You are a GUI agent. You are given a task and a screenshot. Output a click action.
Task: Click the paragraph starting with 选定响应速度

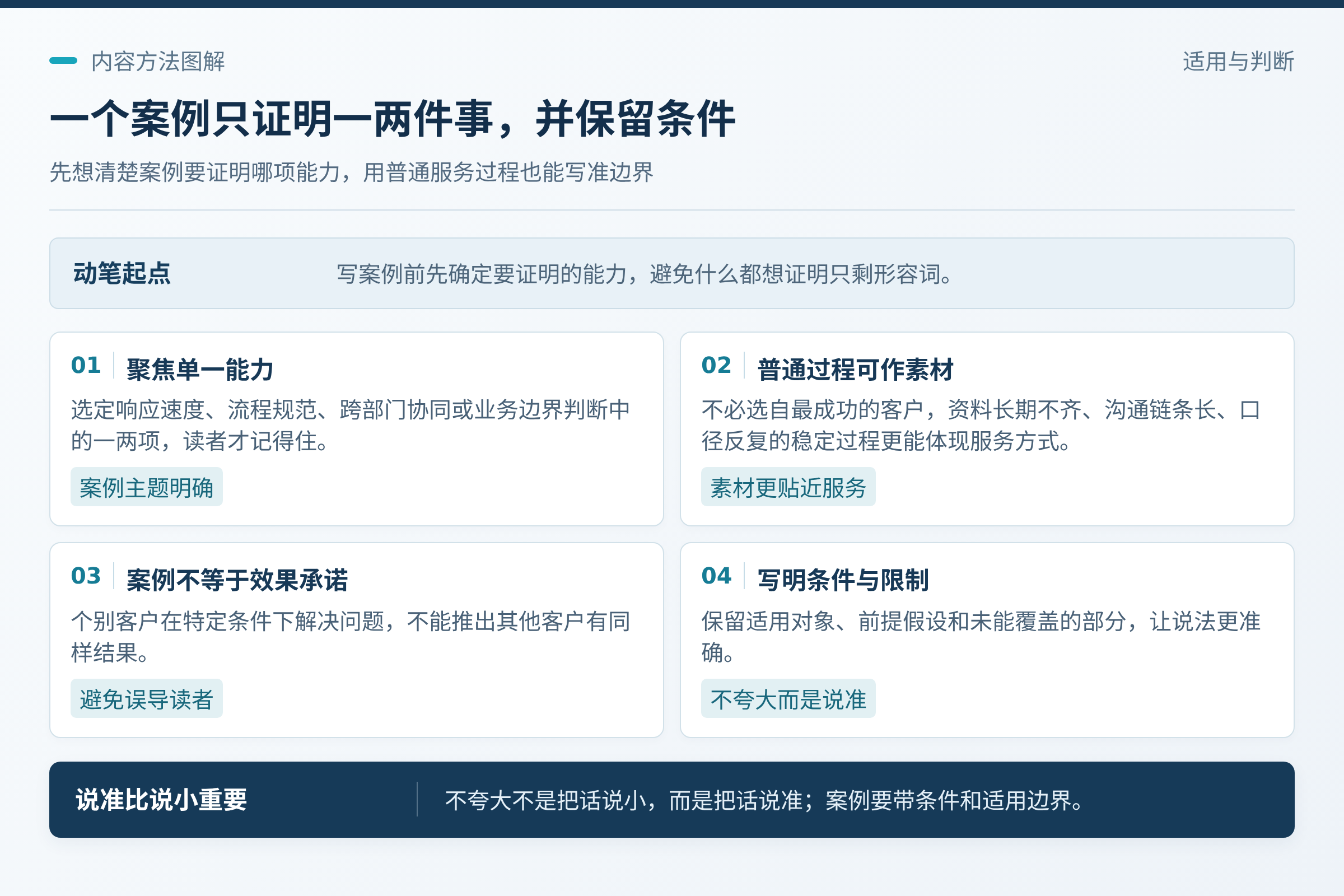[351, 425]
